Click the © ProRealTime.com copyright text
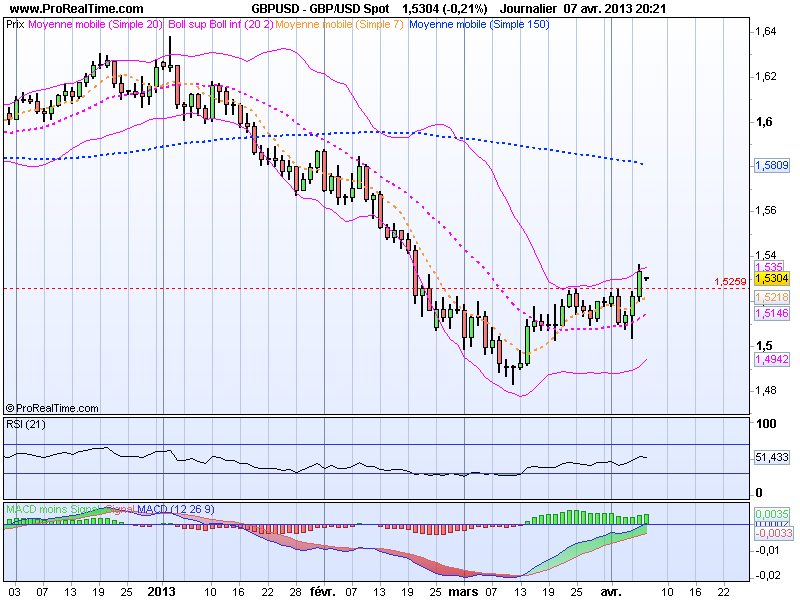This screenshot has height=600, width=800. click(x=52, y=408)
